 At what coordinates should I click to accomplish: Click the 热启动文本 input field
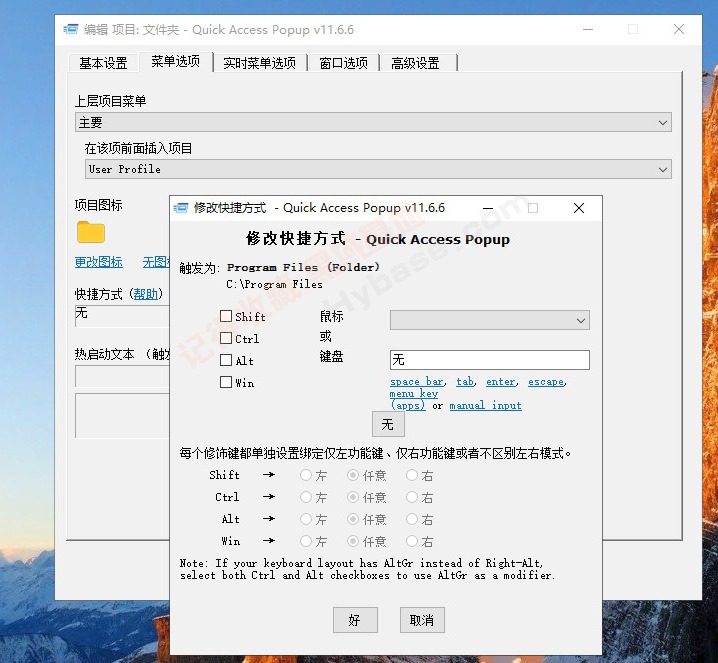tap(122, 376)
